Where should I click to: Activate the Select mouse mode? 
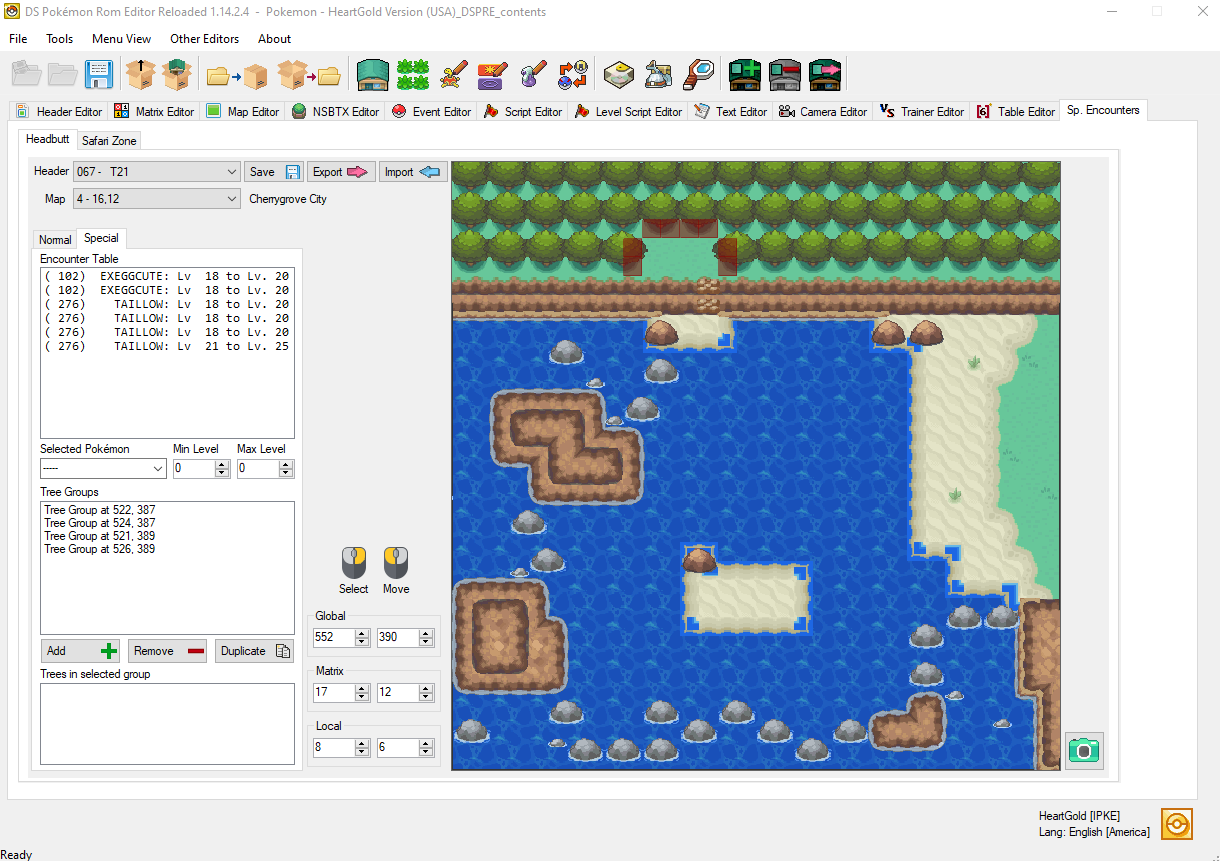353,563
